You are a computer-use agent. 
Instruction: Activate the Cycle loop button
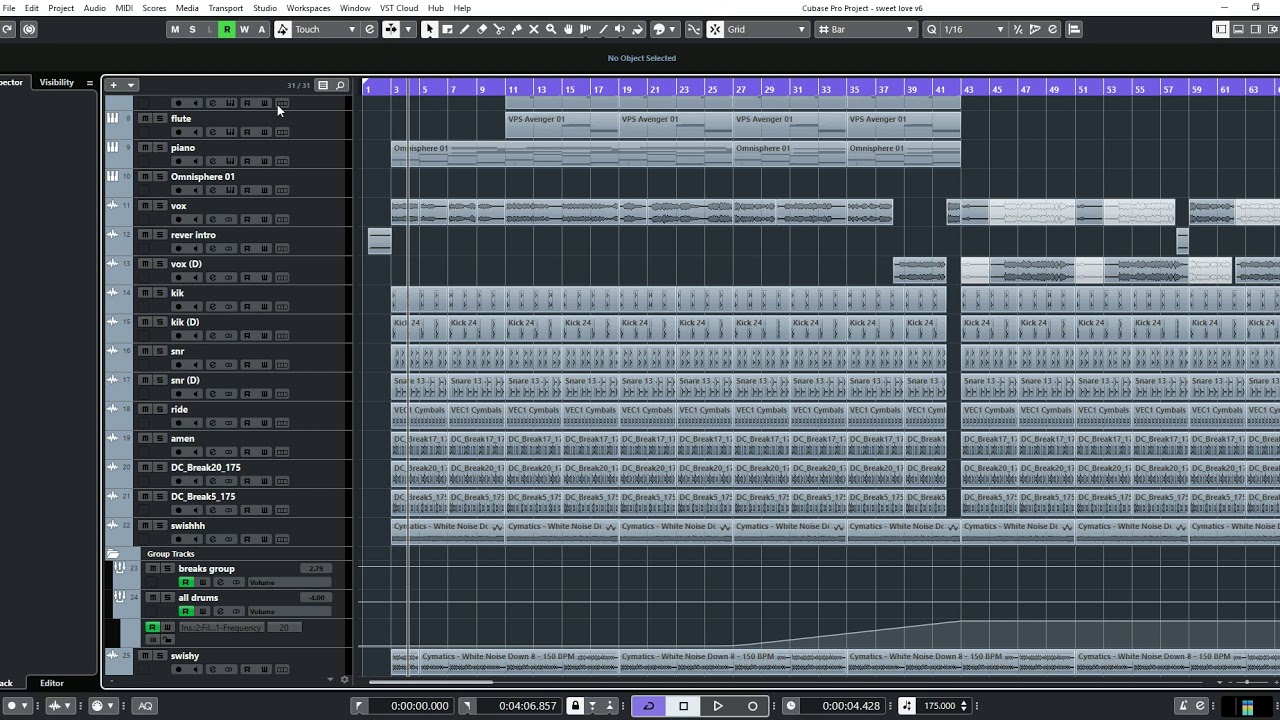tap(648, 705)
